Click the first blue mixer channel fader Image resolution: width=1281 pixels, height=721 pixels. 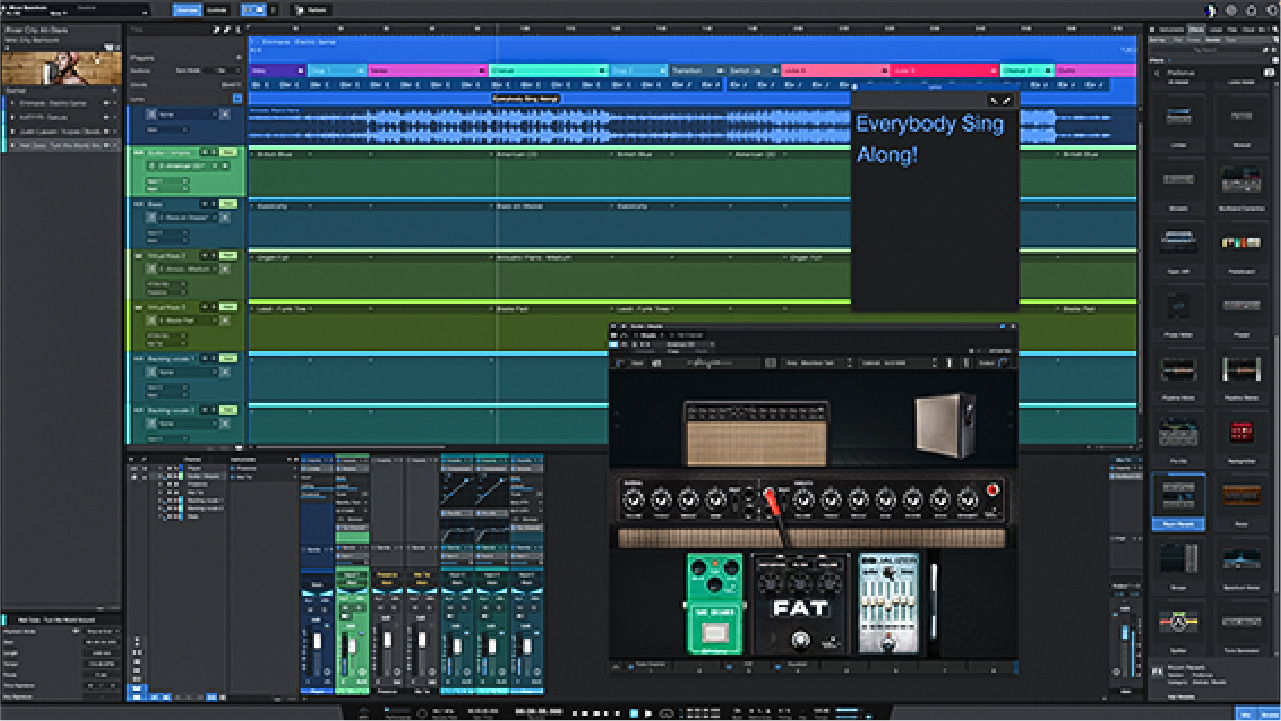coord(317,642)
